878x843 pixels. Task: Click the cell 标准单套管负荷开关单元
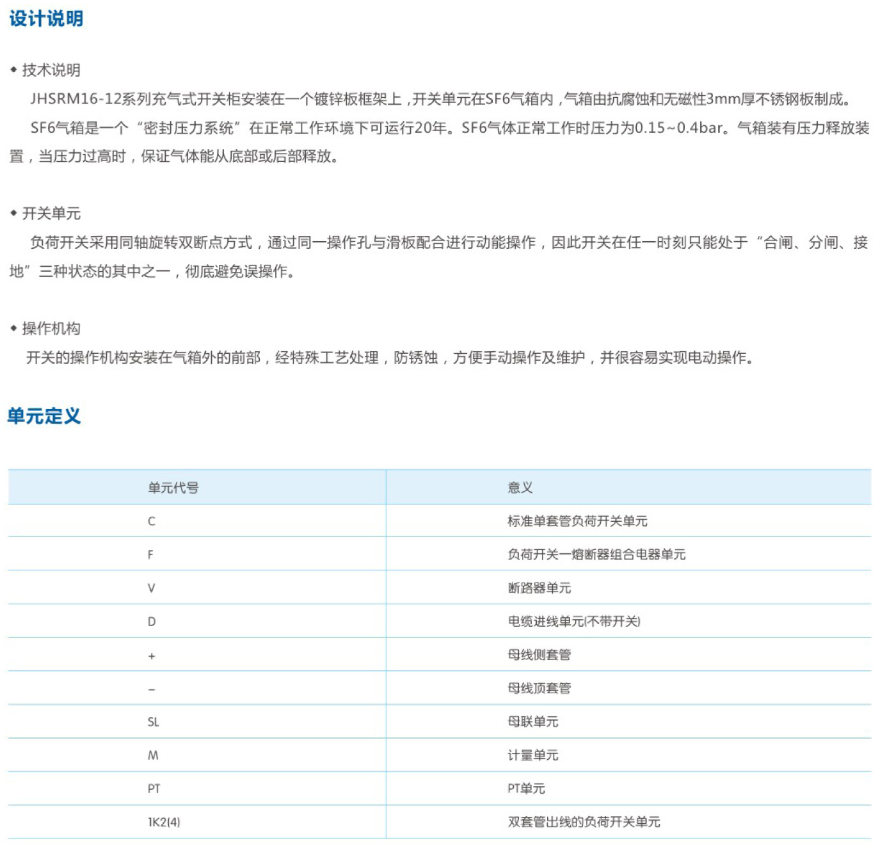(x=577, y=521)
